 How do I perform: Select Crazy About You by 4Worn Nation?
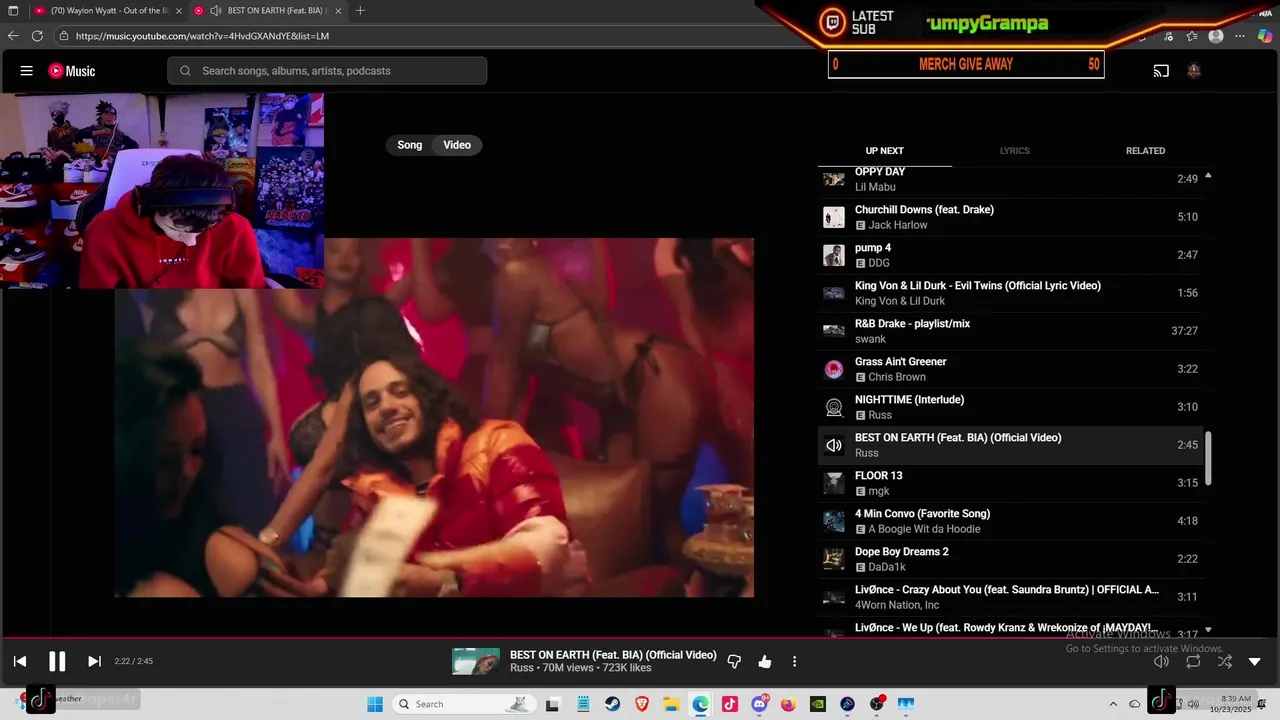click(x=1010, y=597)
